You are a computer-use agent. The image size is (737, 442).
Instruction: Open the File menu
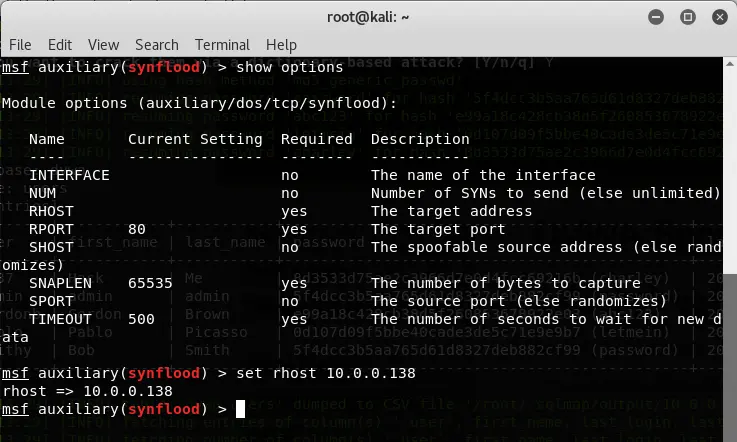20,45
